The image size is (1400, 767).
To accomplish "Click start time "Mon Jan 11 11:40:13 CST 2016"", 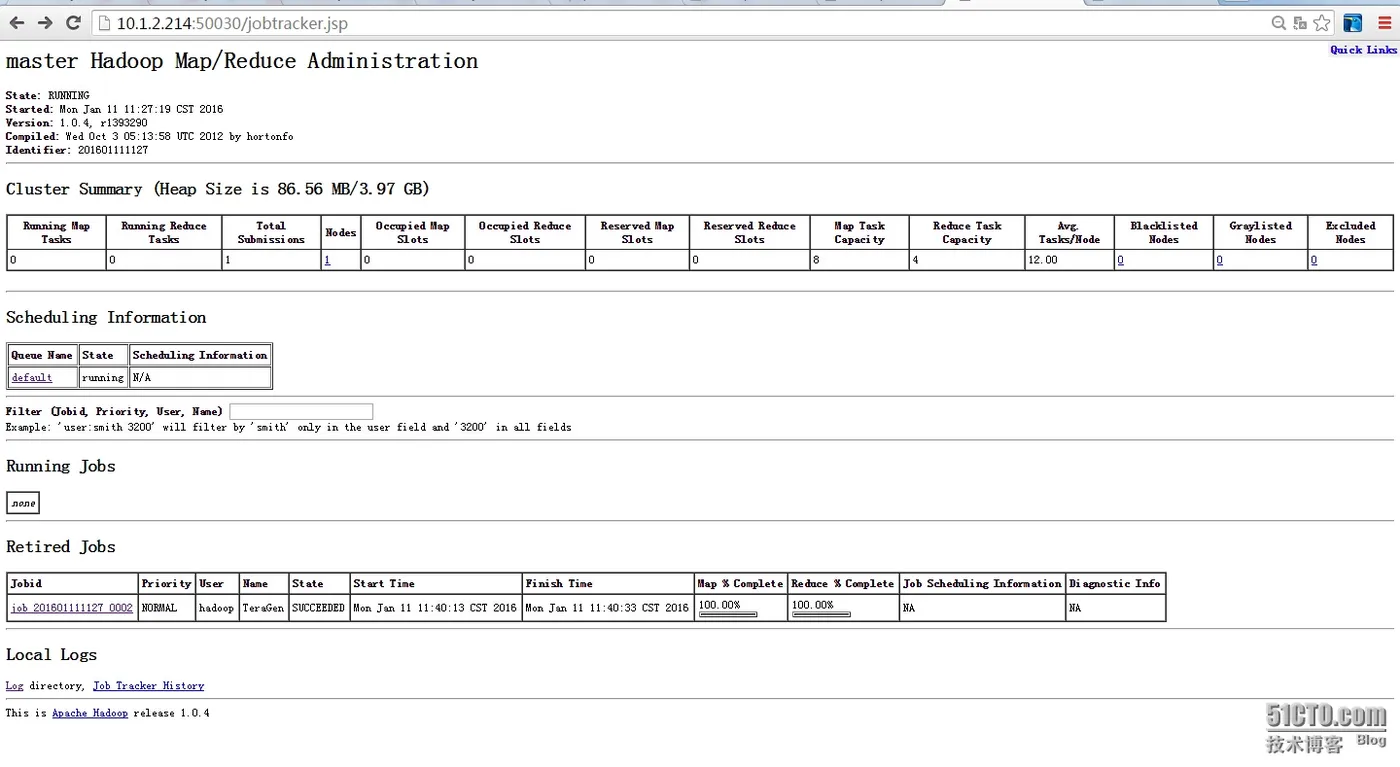I will pyautogui.click(x=435, y=608).
